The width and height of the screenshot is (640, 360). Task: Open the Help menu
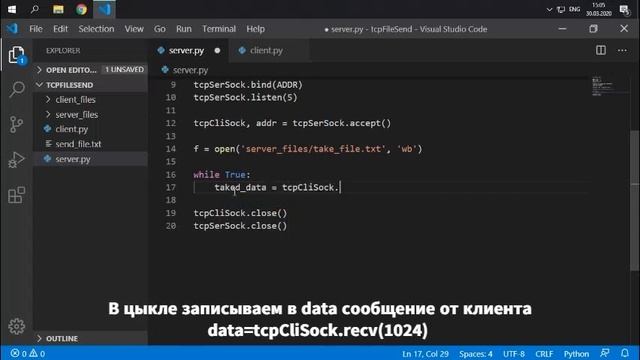(x=256, y=29)
